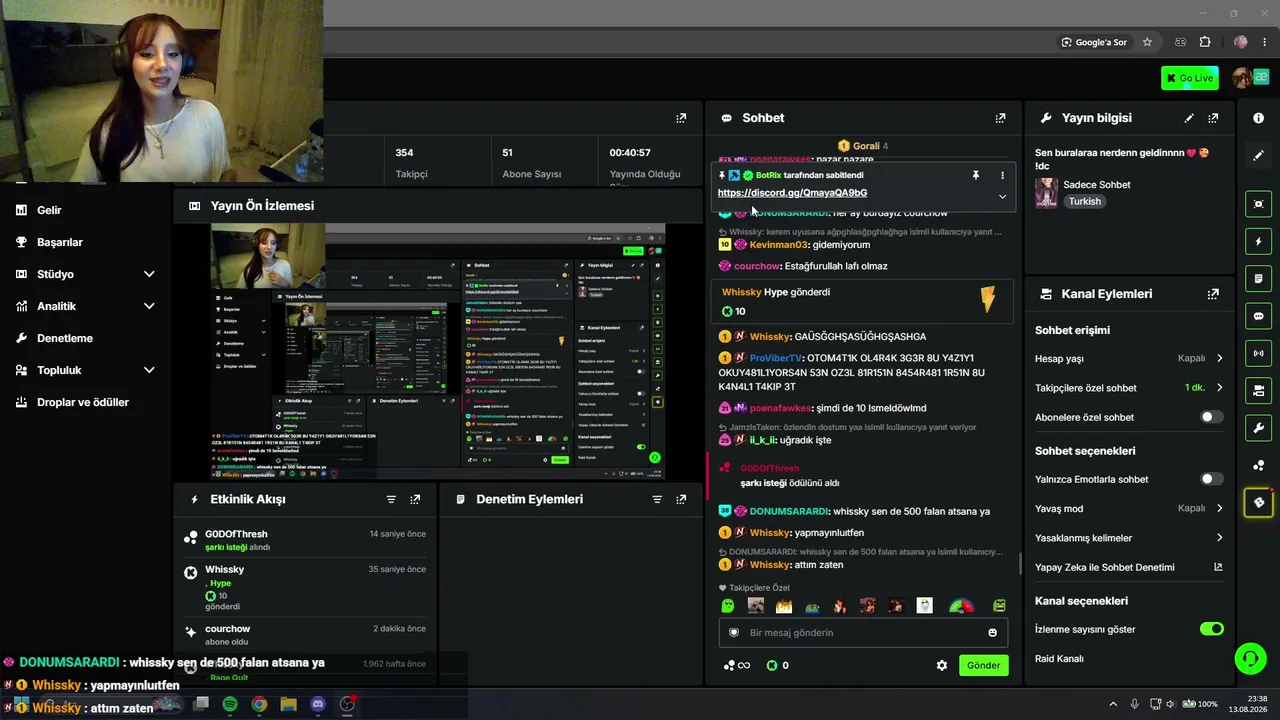Viewport: 1280px width, 720px height.
Task: Open the profile avatar menu
Action: pos(1244,78)
